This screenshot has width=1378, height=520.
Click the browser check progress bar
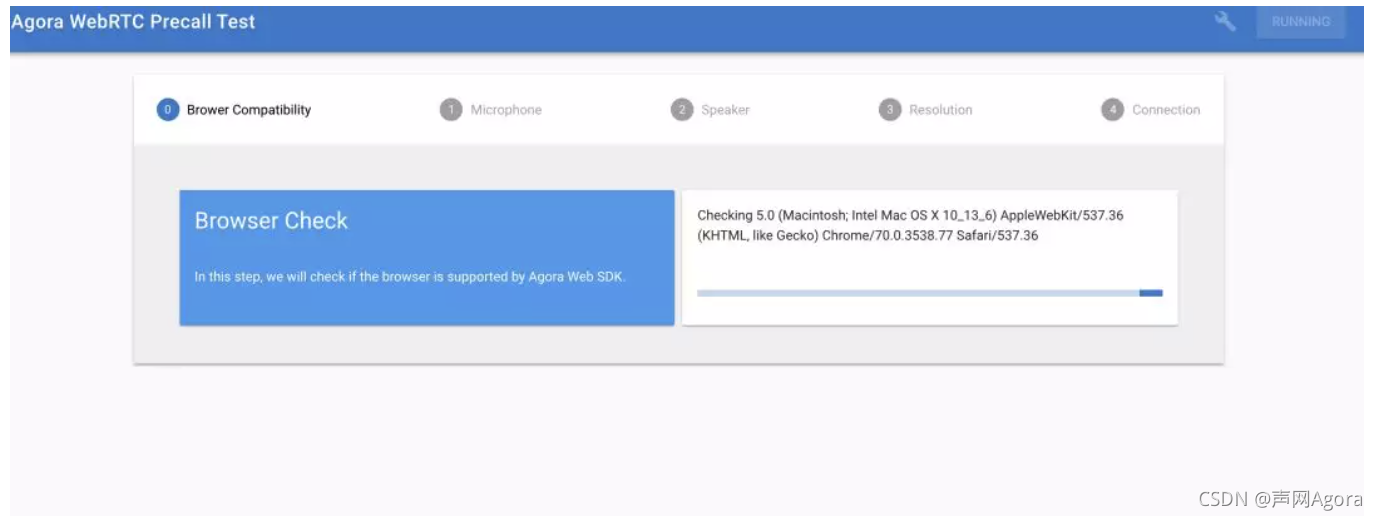(x=930, y=293)
